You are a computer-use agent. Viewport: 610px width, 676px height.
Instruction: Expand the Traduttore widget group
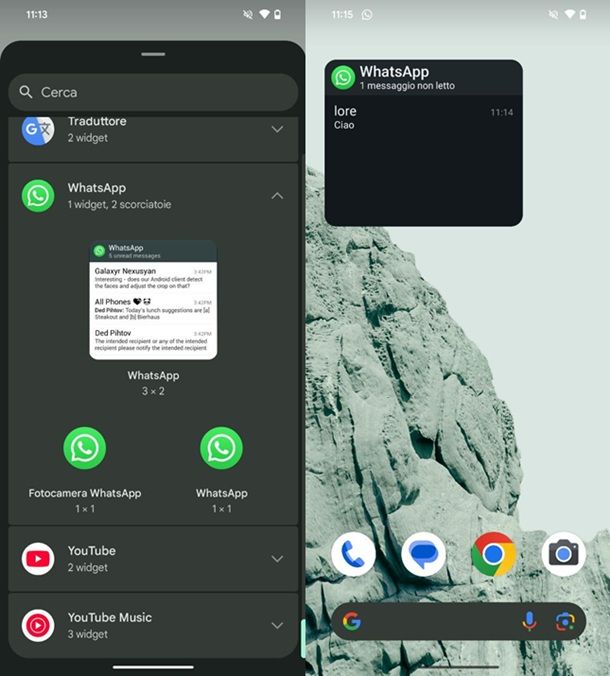tap(277, 129)
